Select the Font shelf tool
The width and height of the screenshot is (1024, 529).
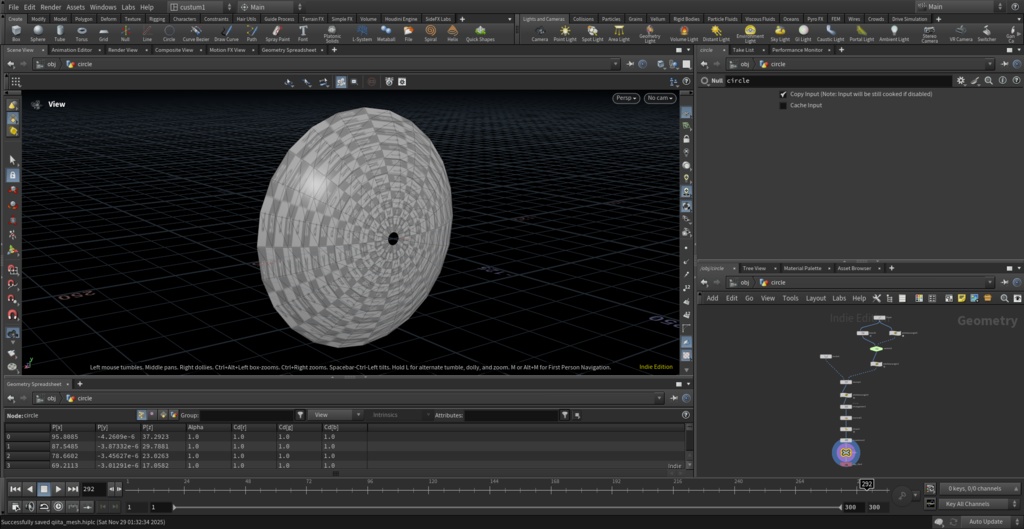[x=303, y=33]
